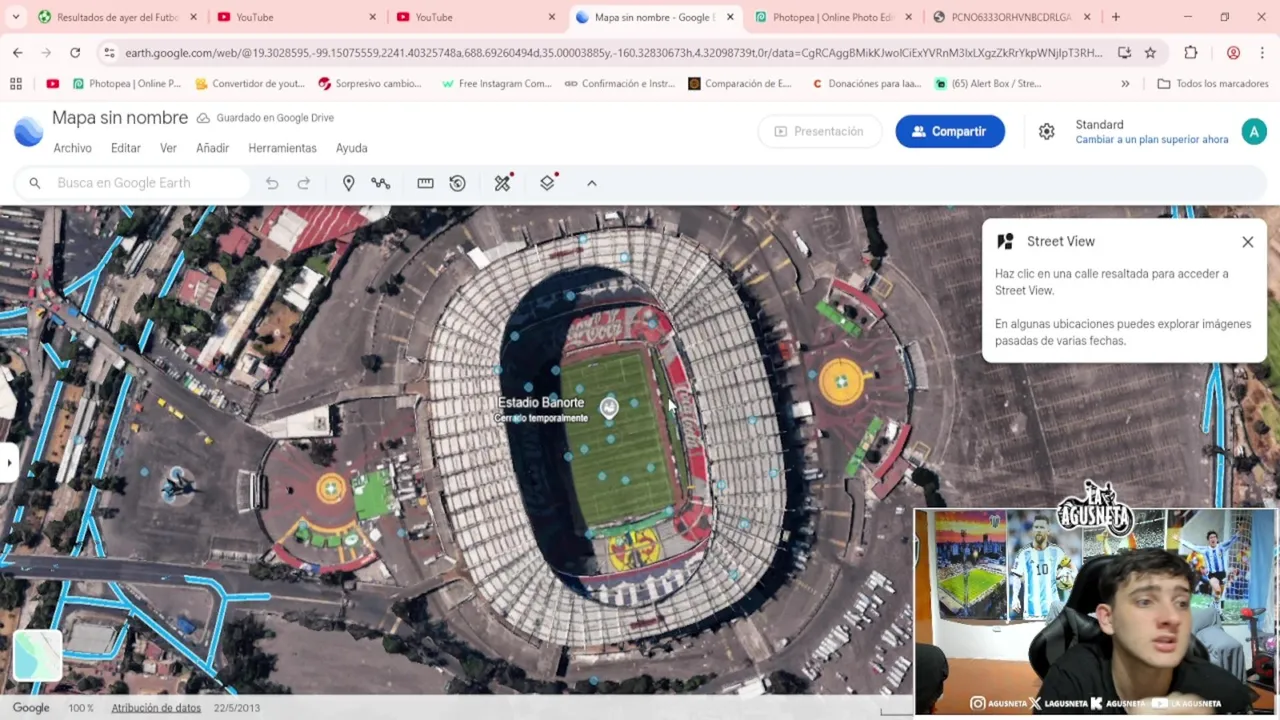The width and height of the screenshot is (1280, 720).
Task: Open "Convertidor de yout..." bookmark
Action: click(x=250, y=84)
